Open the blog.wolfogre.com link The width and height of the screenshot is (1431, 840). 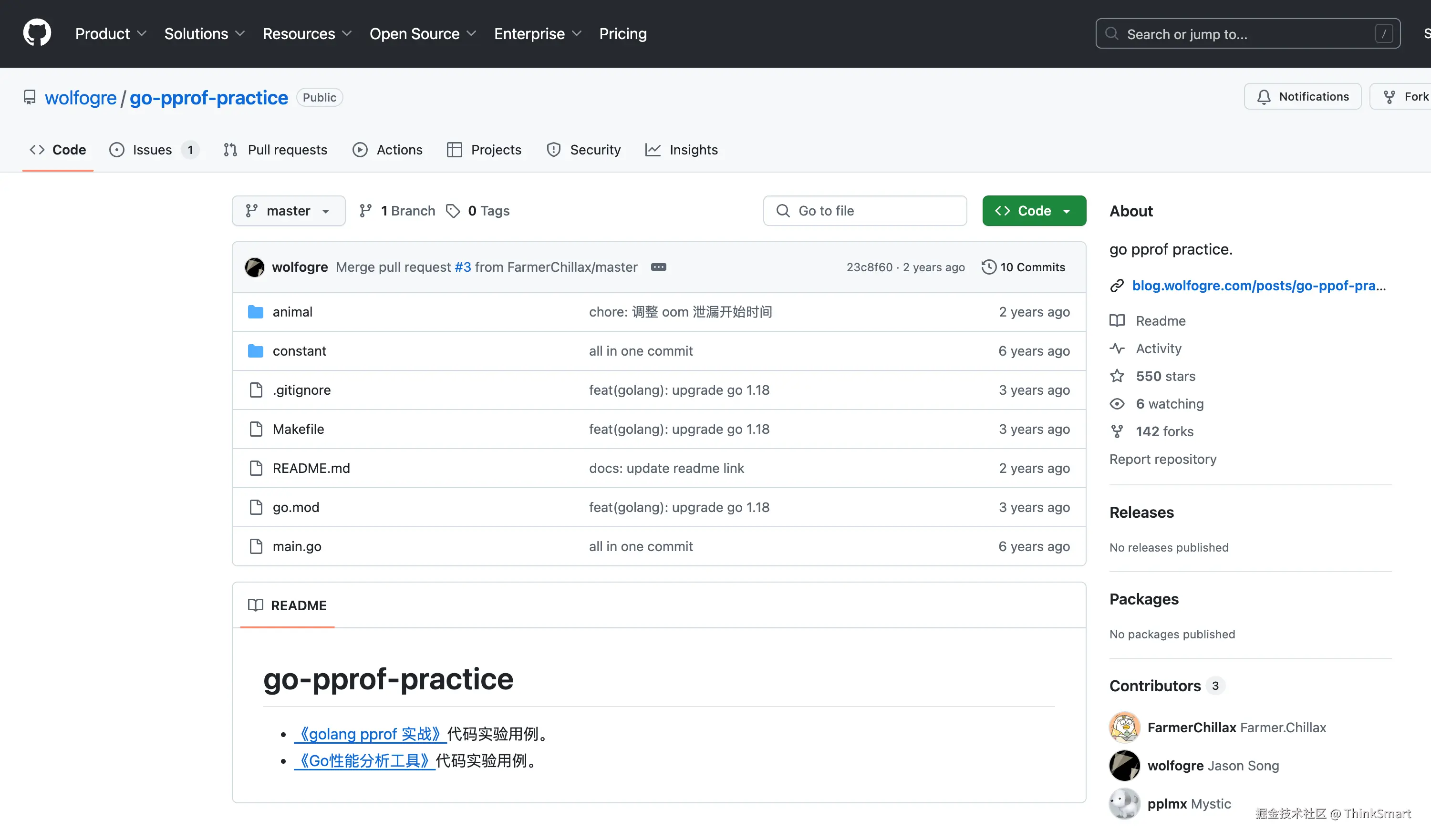pyautogui.click(x=1258, y=286)
